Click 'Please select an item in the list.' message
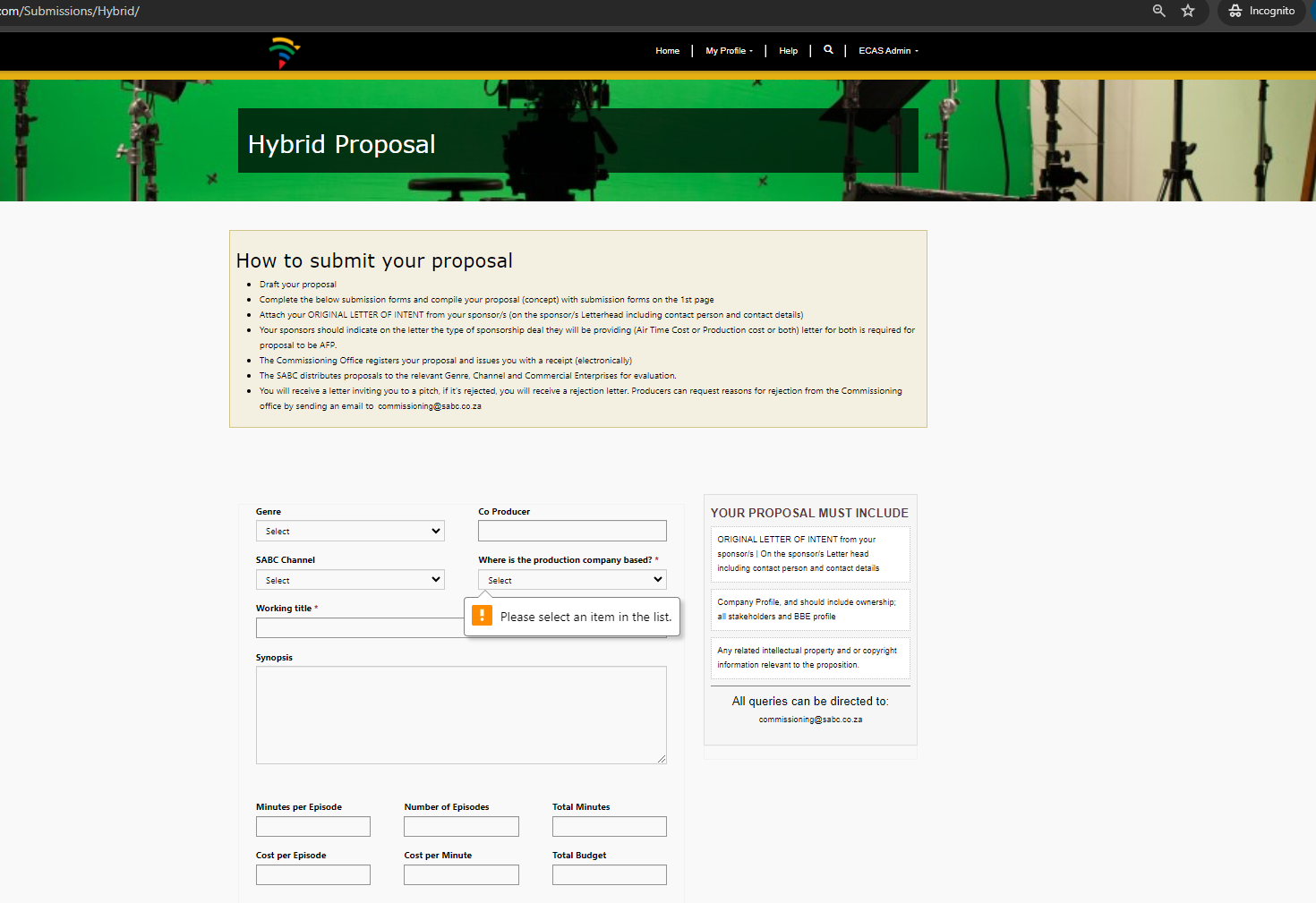 click(x=586, y=617)
